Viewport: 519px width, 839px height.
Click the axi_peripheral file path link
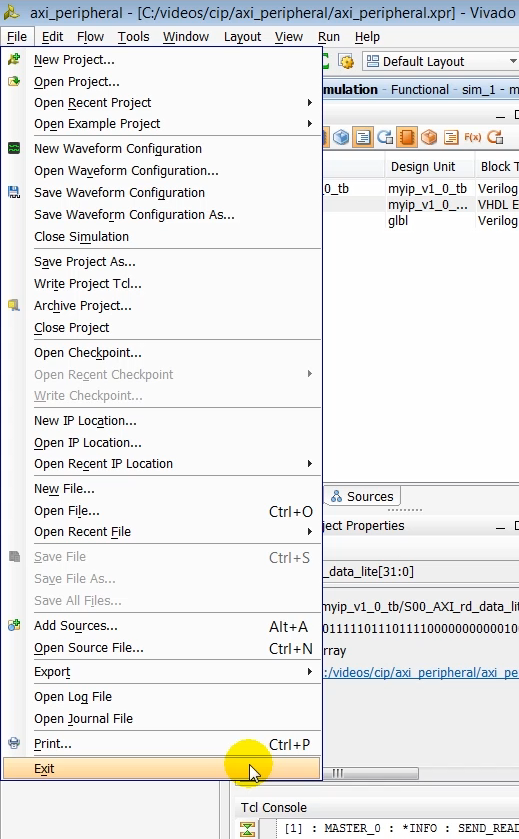coord(421,672)
